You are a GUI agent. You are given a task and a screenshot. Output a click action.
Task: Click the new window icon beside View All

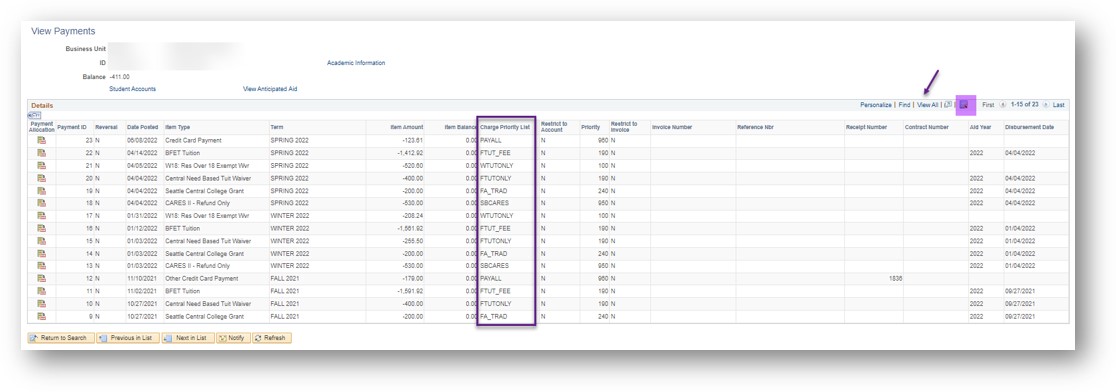(x=947, y=105)
